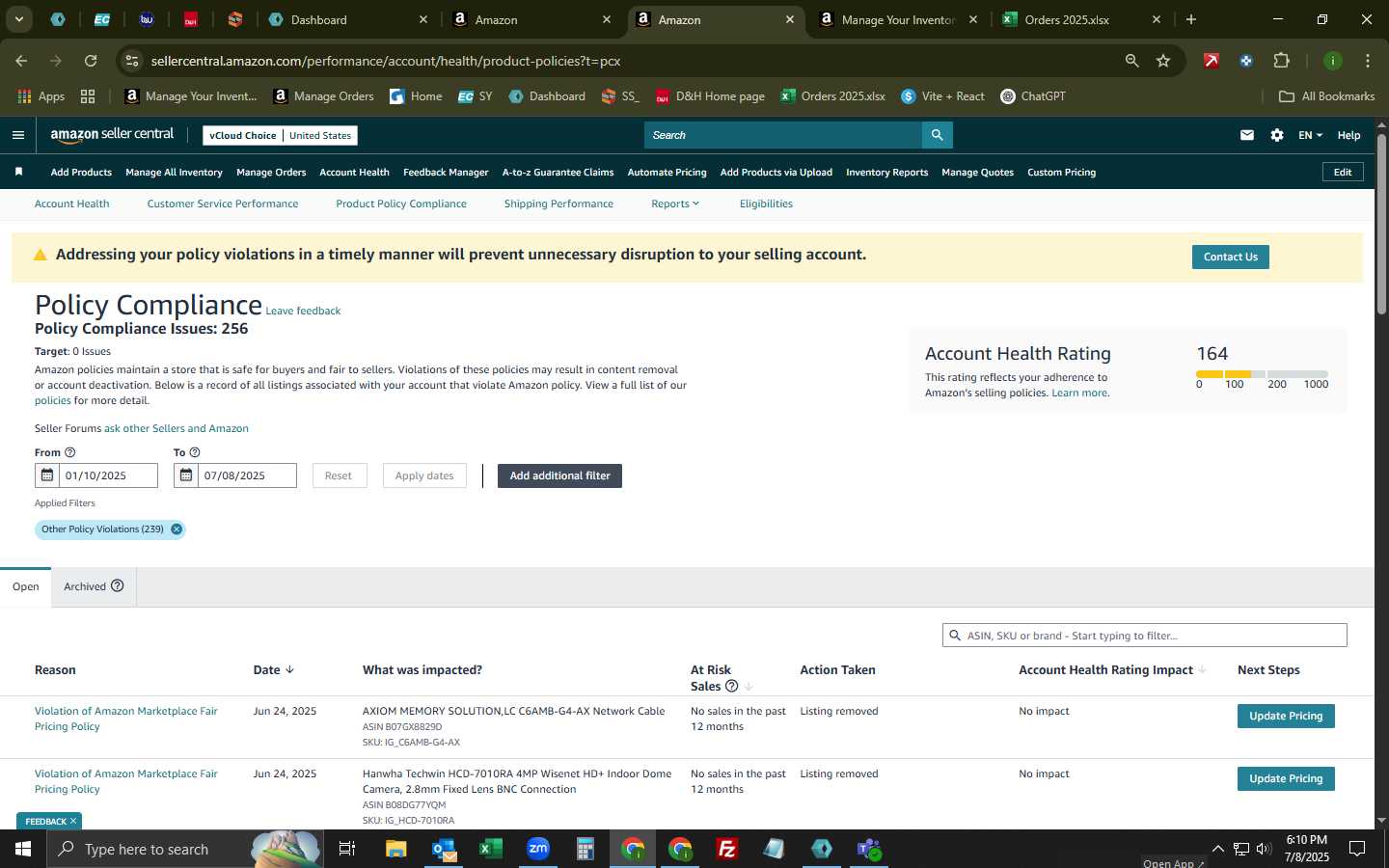Open the EN language dropdown

(1310, 135)
